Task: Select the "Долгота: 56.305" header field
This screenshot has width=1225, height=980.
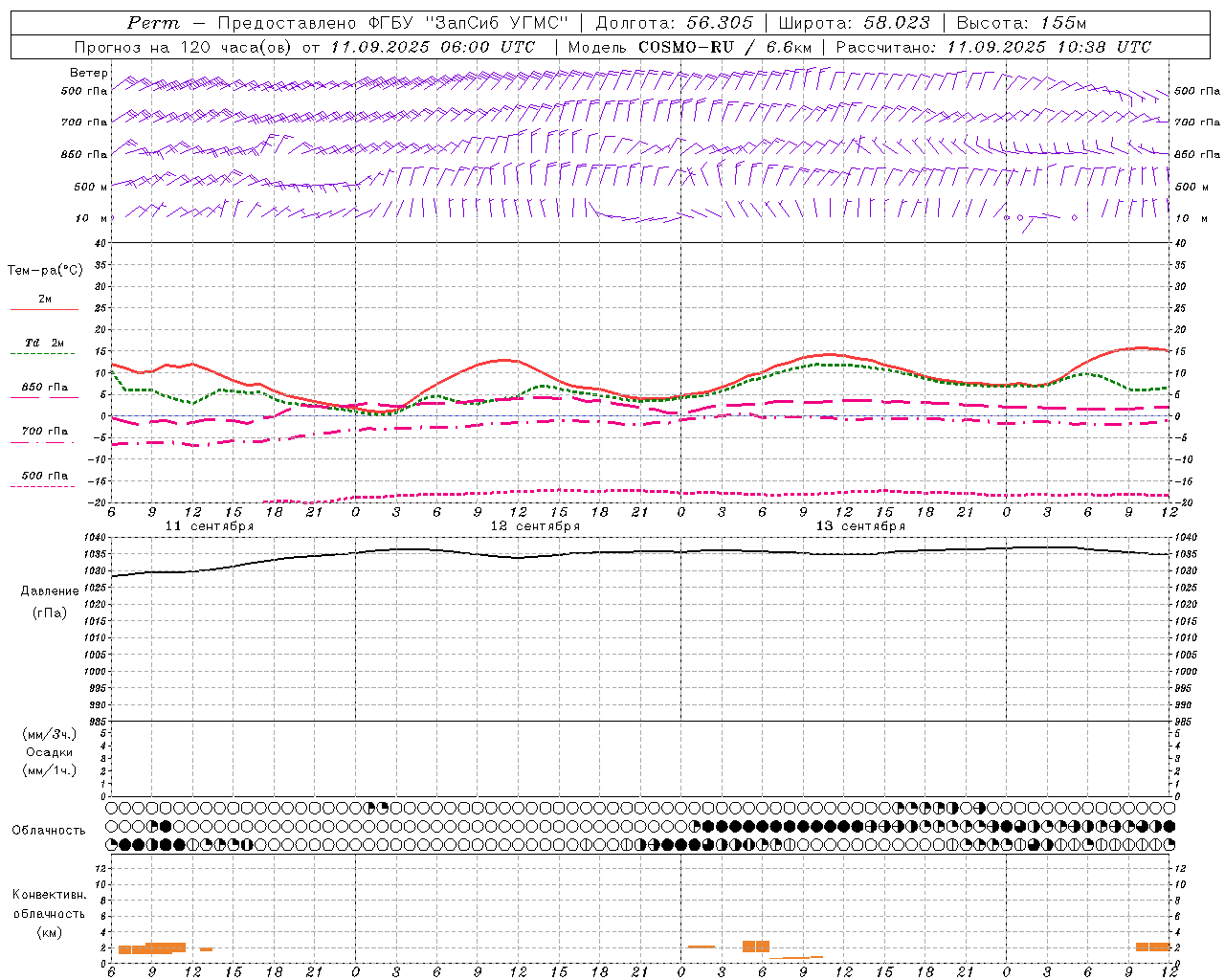Action: pyautogui.click(x=676, y=23)
